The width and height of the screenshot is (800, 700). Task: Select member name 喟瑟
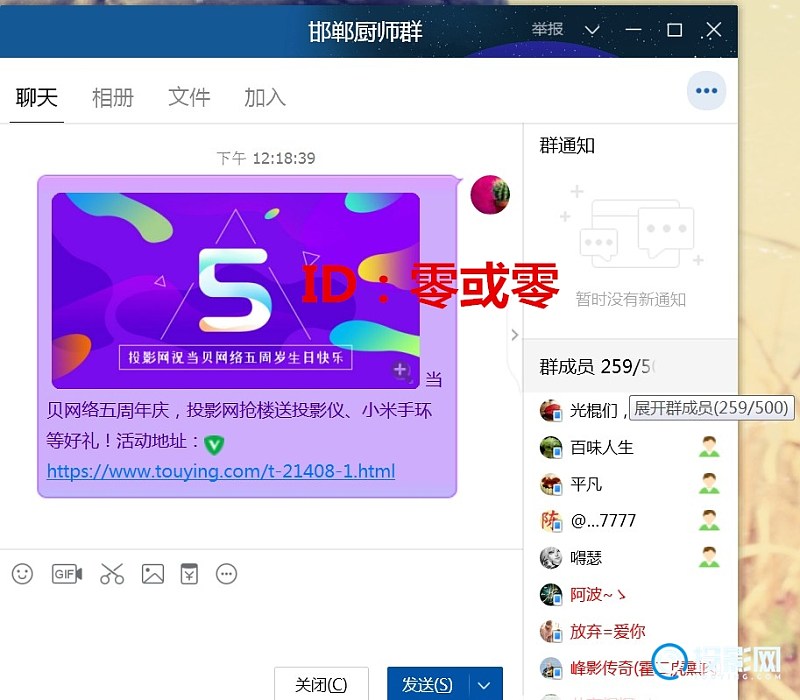[586, 558]
